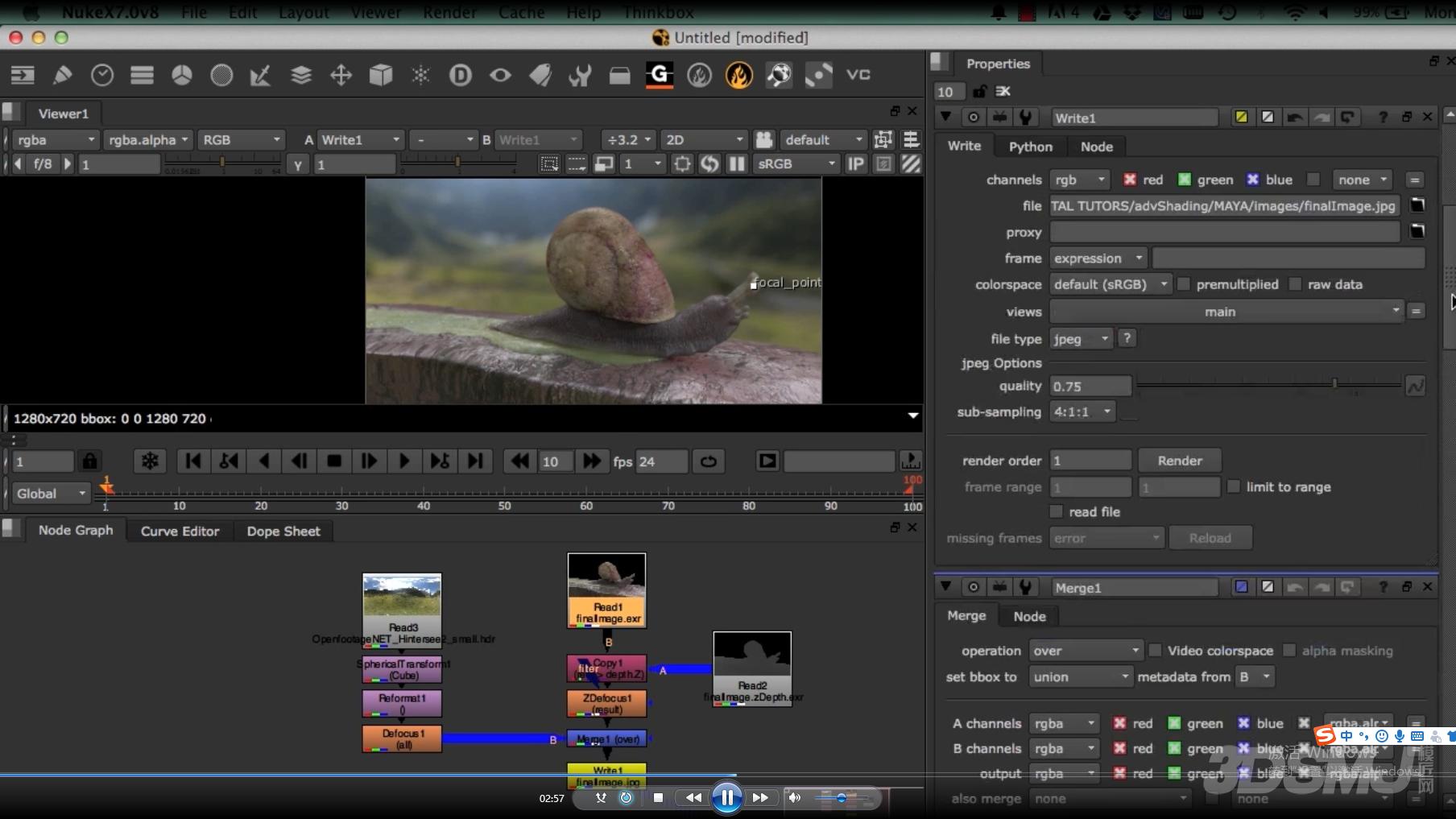Collapse the Write1 properties panel arrow
Viewport: 1456px width, 819px height.
pyautogui.click(x=945, y=118)
